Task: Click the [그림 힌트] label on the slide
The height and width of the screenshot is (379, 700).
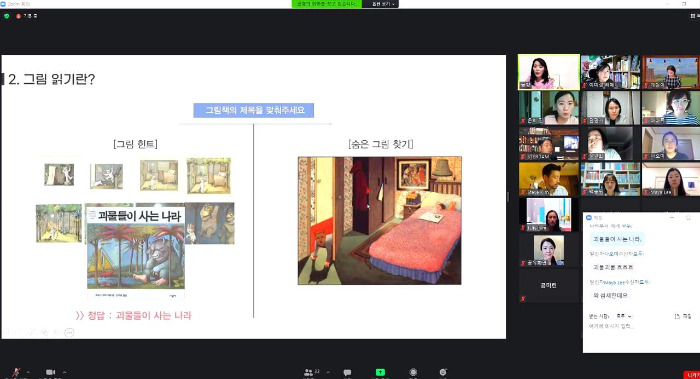Action: tap(135, 144)
